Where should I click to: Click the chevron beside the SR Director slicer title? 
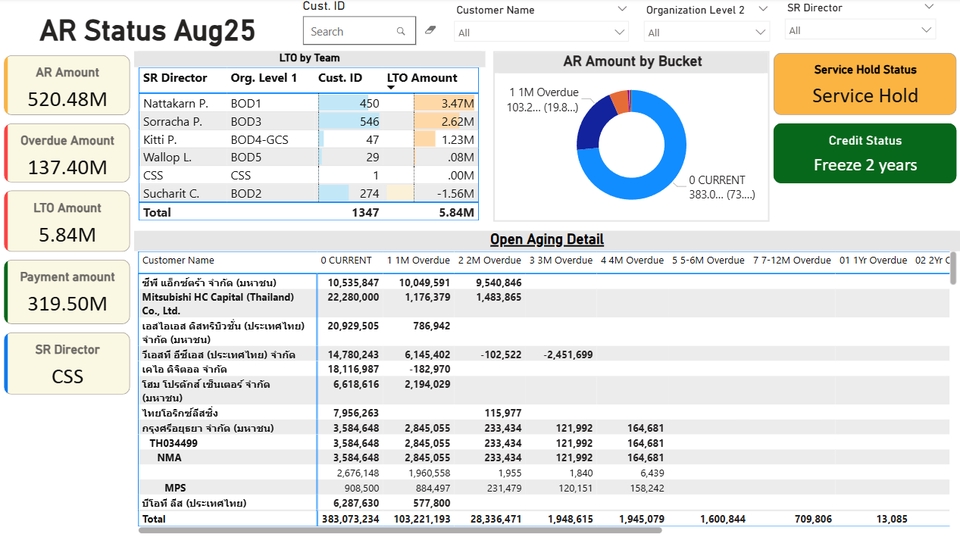(928, 8)
